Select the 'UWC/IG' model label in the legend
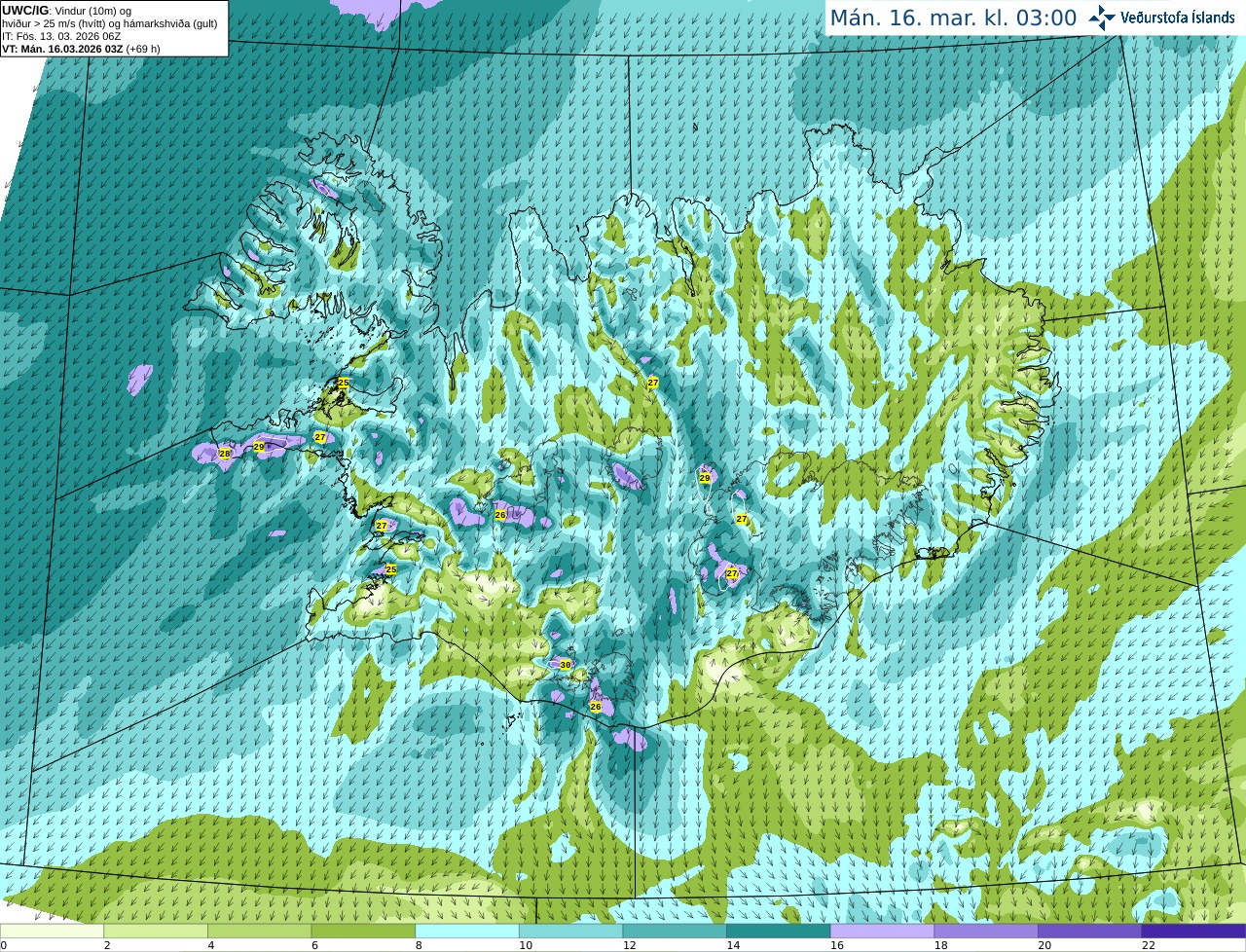This screenshot has height=952, width=1246. coord(24,11)
